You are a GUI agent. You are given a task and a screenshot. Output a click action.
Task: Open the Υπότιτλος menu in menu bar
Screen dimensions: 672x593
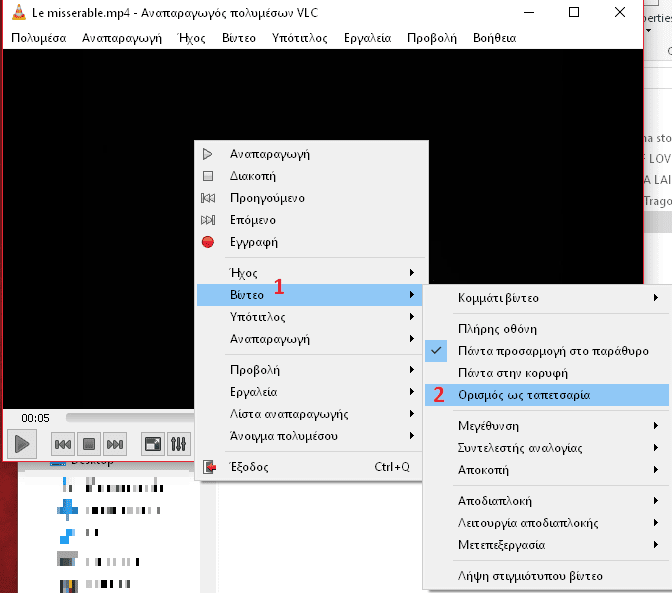(300, 38)
